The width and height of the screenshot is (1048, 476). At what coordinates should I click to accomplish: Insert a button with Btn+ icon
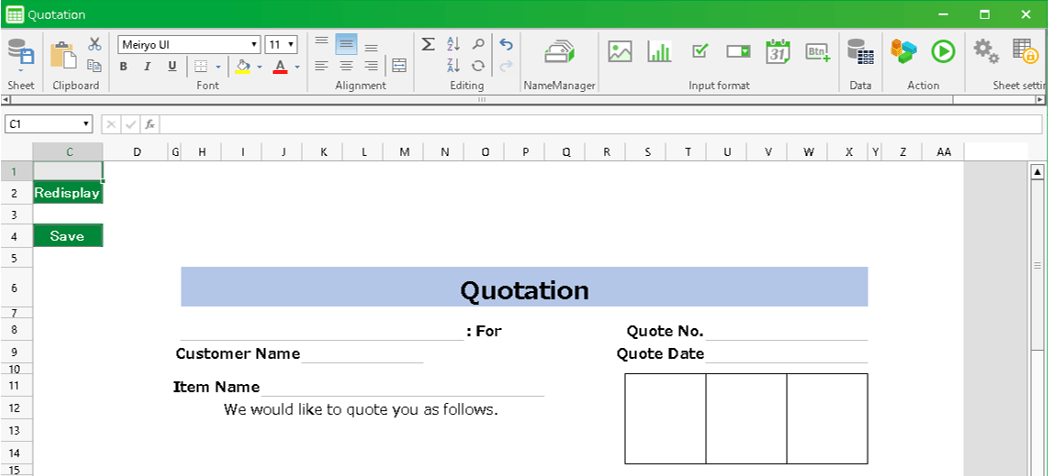[818, 52]
